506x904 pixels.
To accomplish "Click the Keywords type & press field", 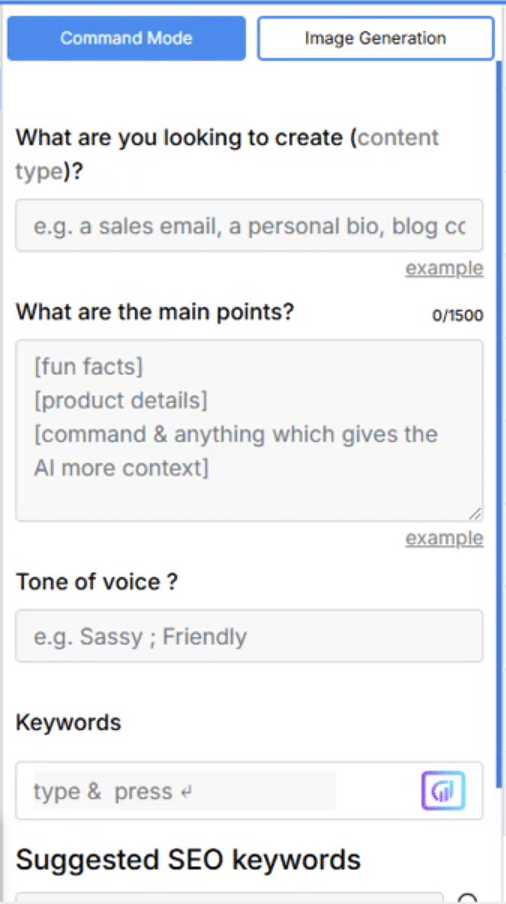I will pyautogui.click(x=184, y=791).
